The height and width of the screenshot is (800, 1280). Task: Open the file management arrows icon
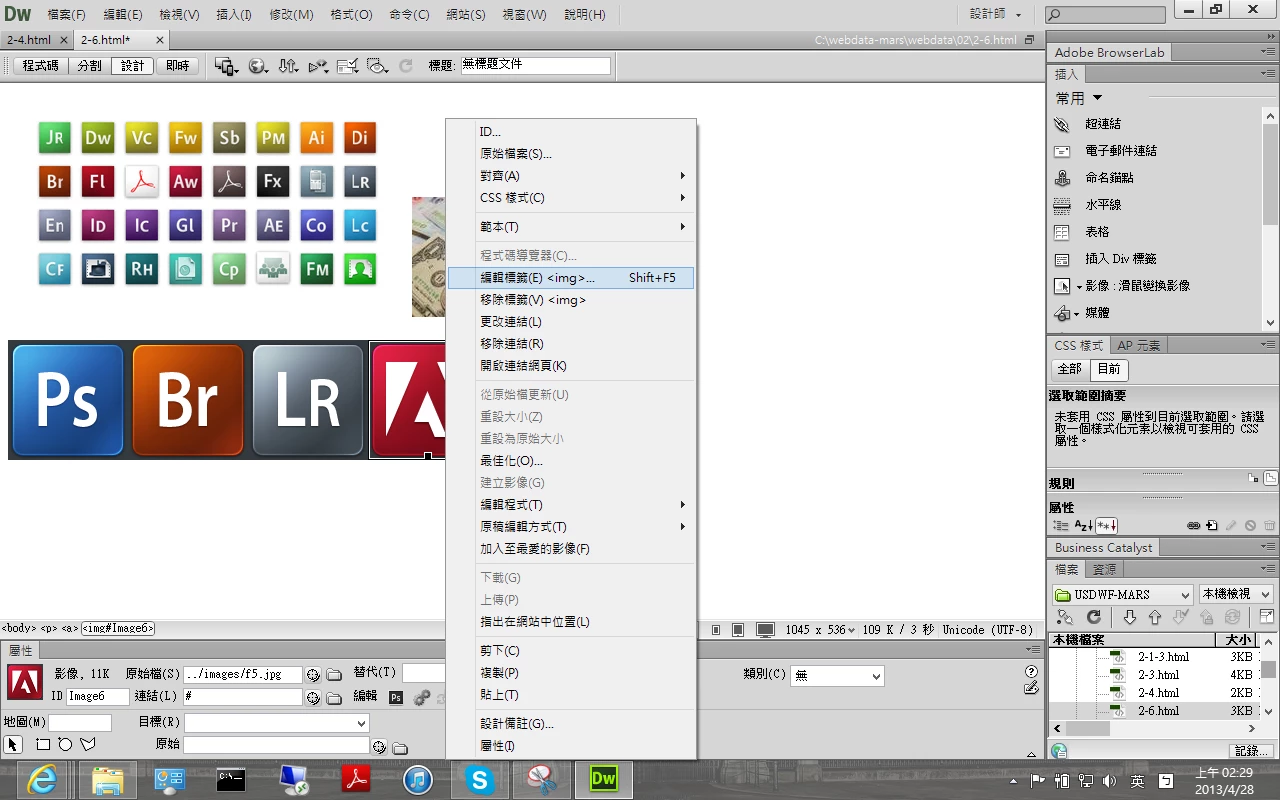(288, 66)
